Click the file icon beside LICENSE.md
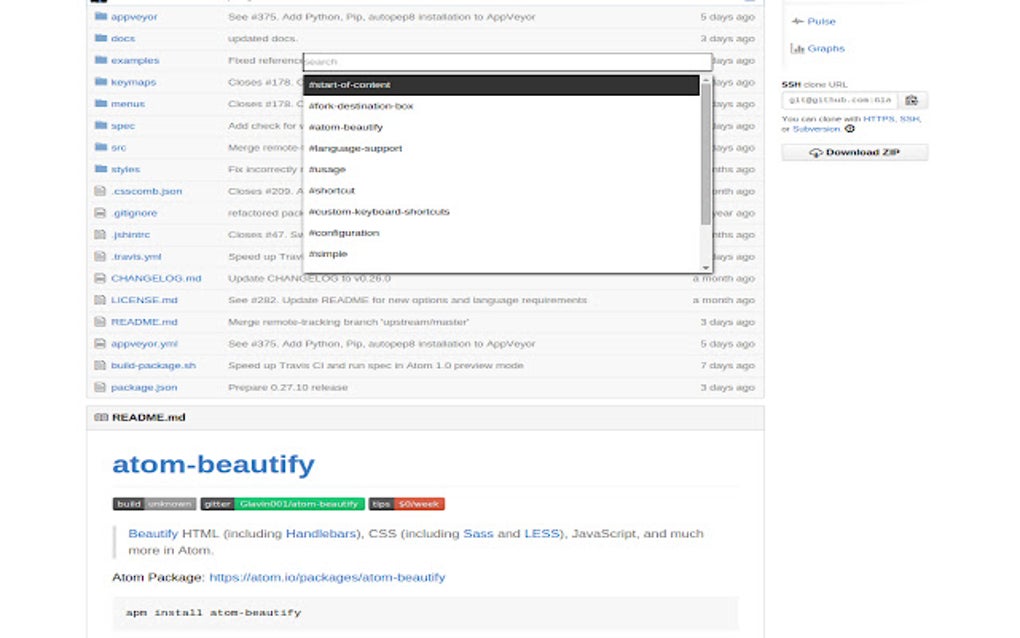Image resolution: width=1020 pixels, height=638 pixels. coord(100,300)
